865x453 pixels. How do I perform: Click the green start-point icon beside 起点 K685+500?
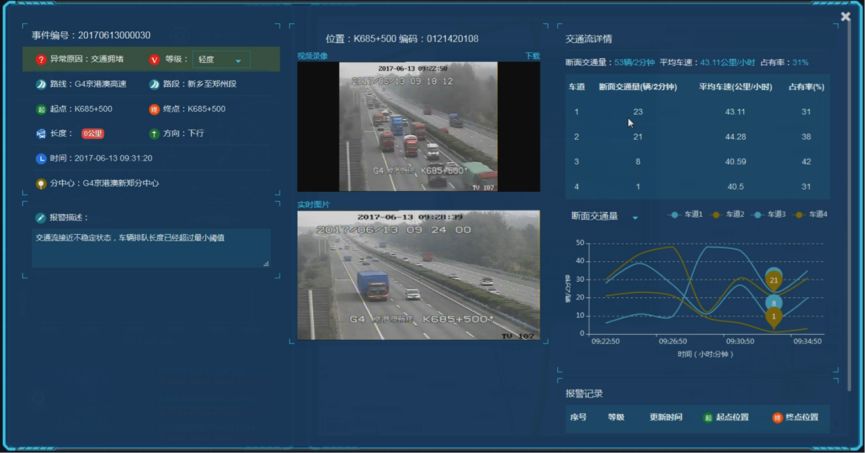(40, 109)
